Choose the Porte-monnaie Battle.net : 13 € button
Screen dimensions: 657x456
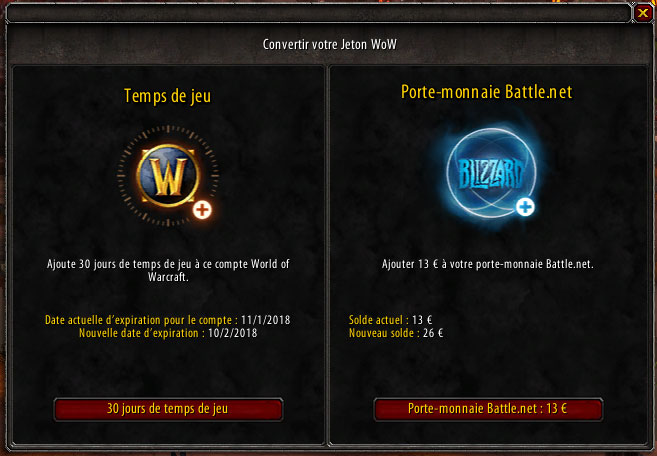488,409
